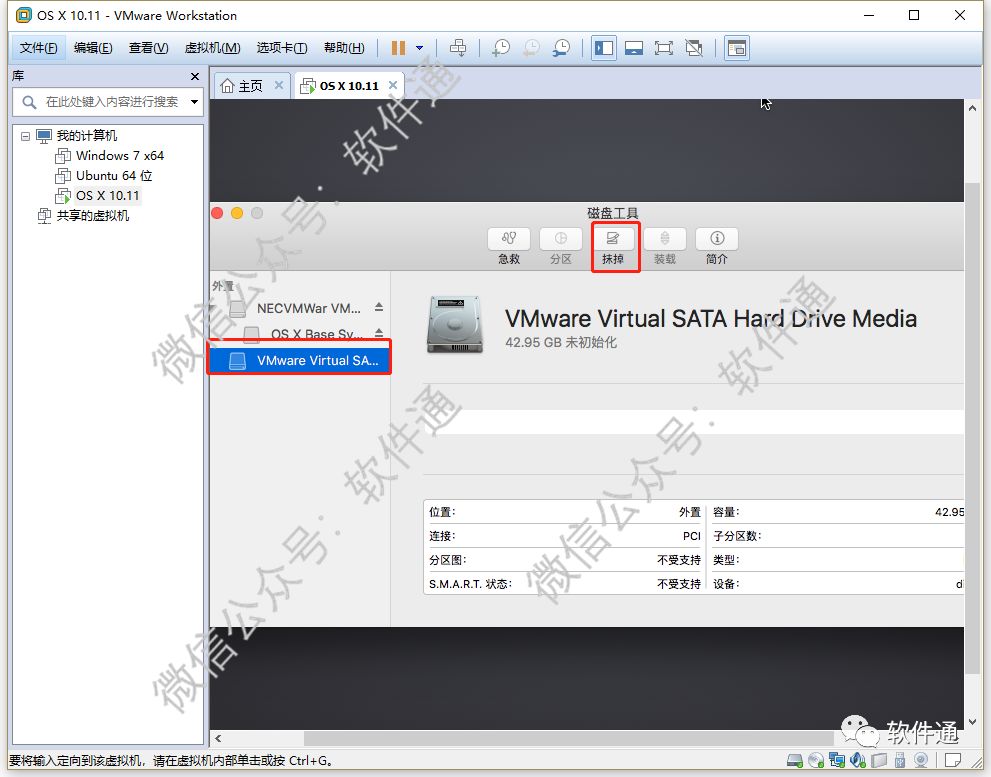991x777 pixels.
Task: Open the library search dropdown arrow
Action: [195, 102]
